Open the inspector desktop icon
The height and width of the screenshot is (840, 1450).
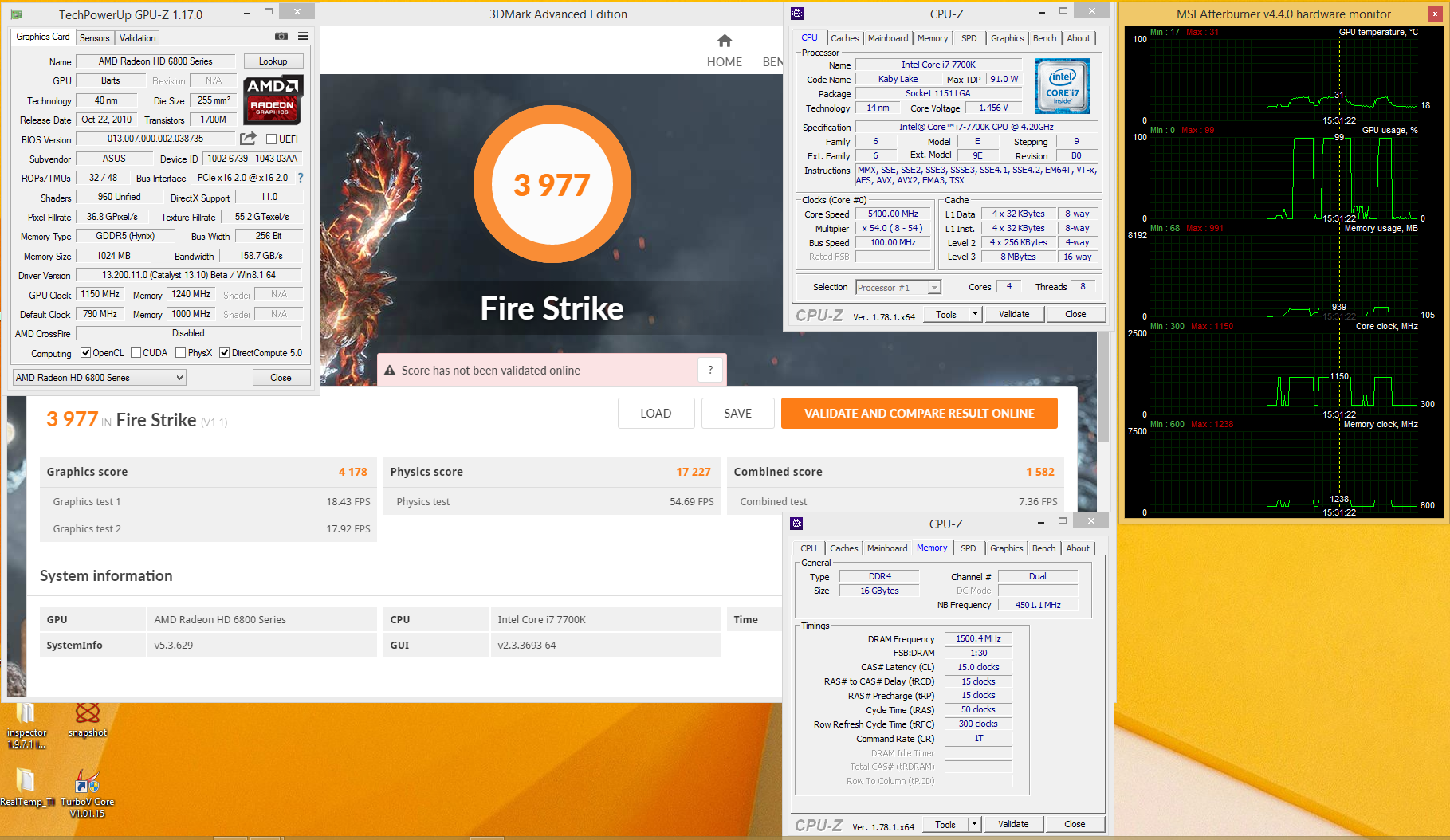tap(26, 726)
